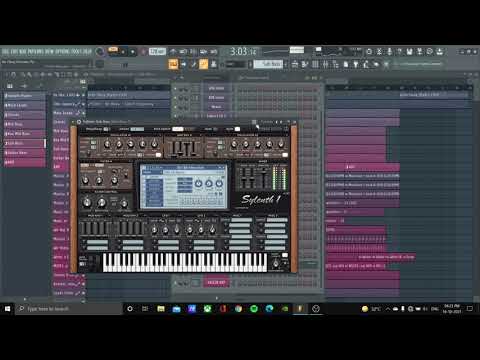Mute the second channel rack channel LED
The width and height of the screenshot is (480, 360).
click(175, 98)
